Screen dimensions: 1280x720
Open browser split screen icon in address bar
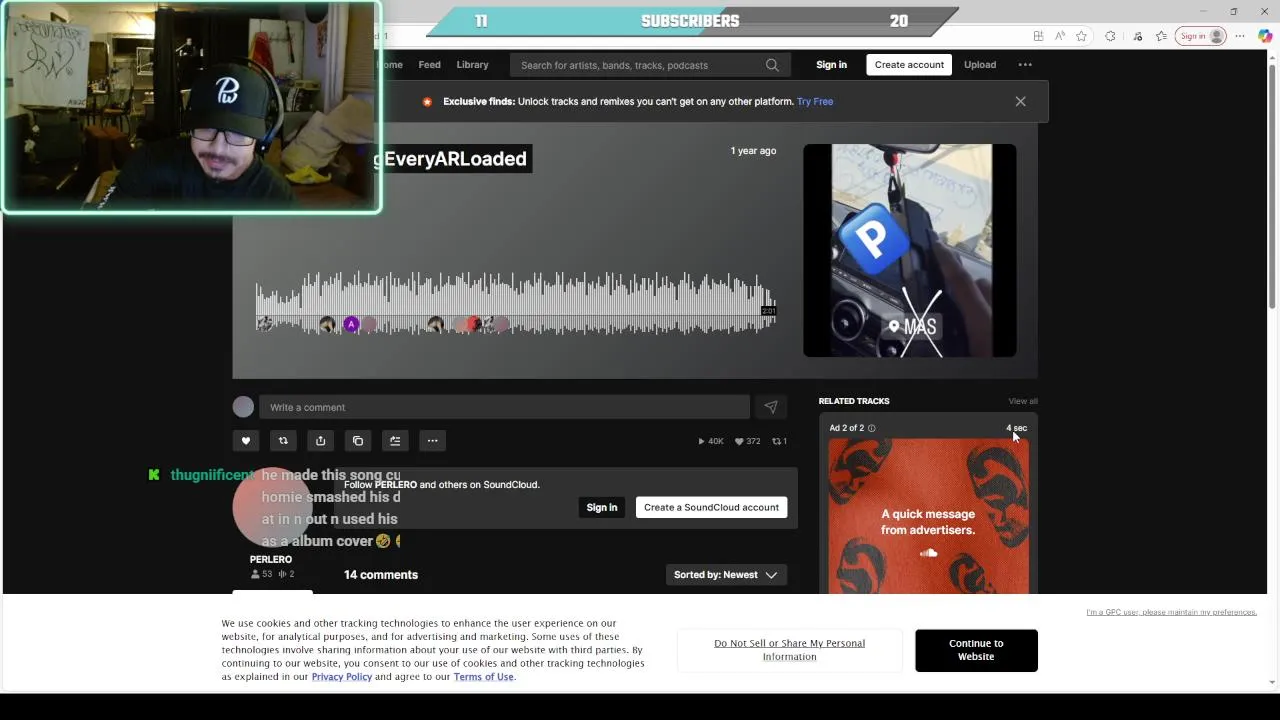1038,36
